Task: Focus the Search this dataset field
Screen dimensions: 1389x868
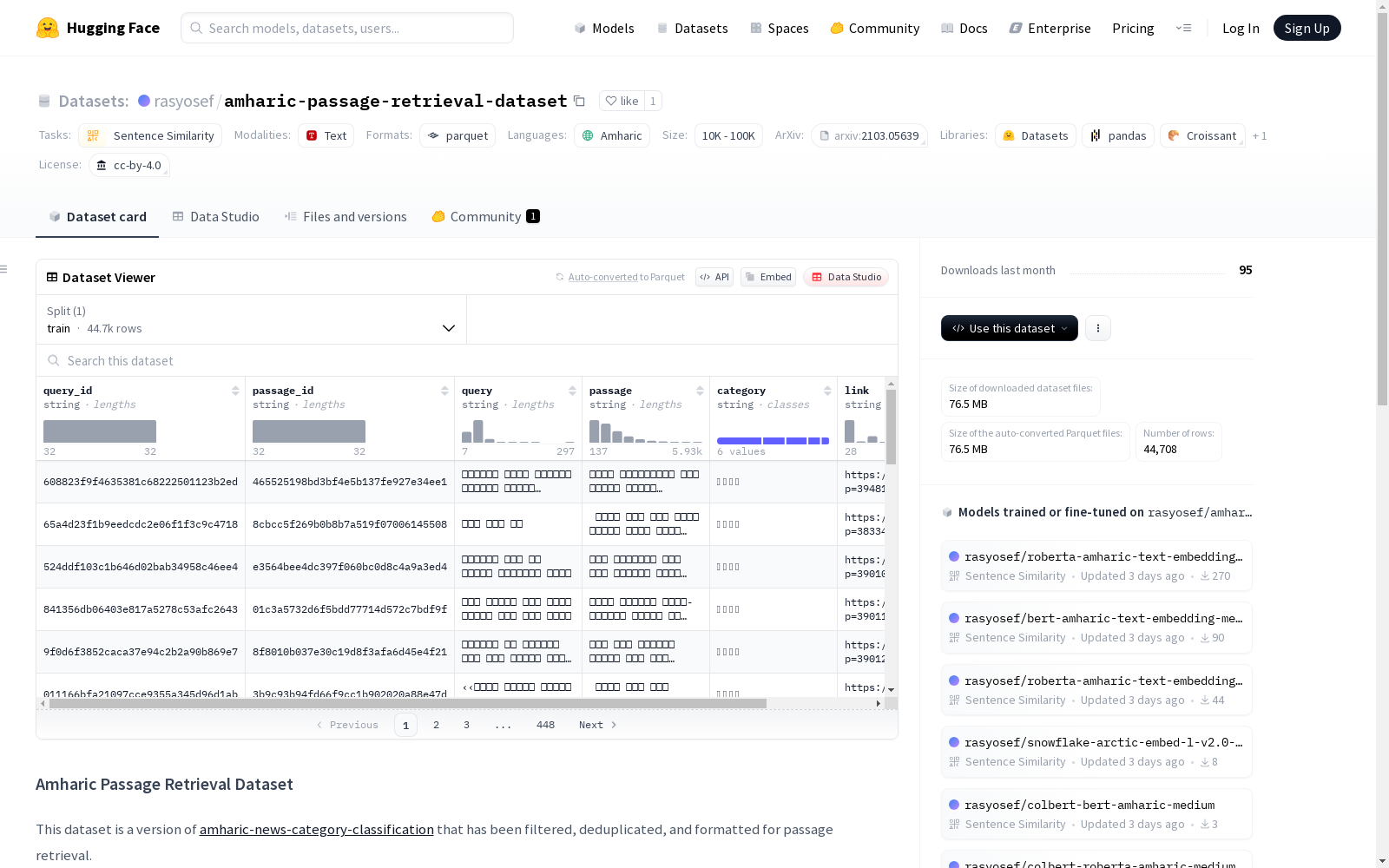Action: point(467,360)
